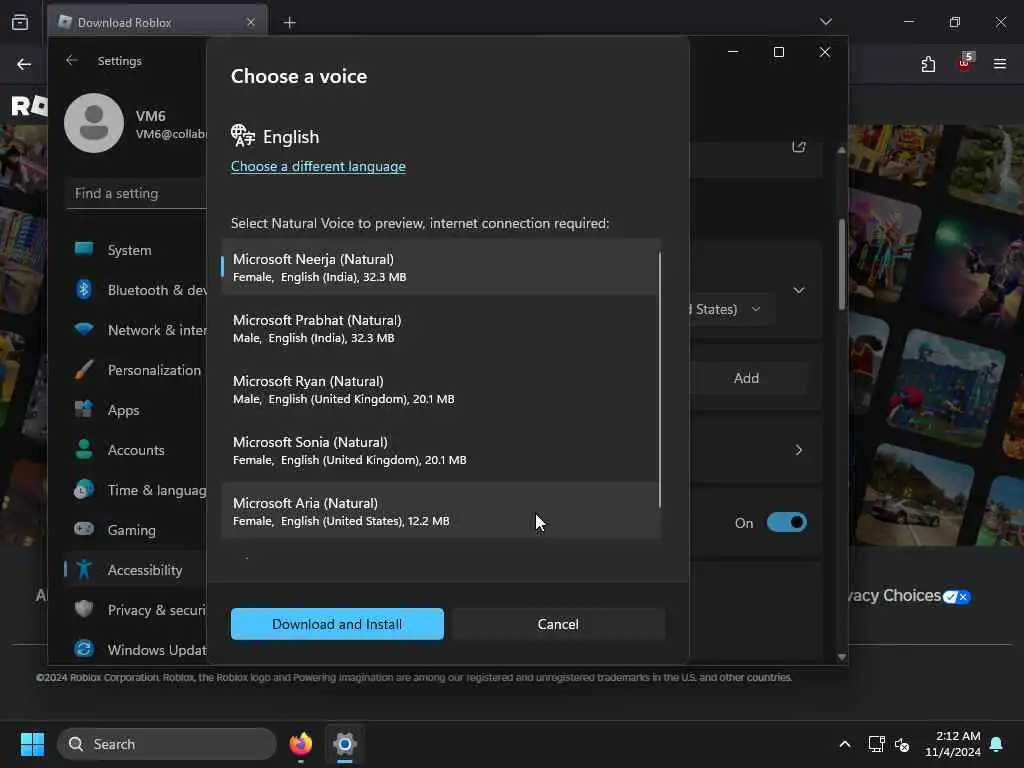
Task: Open Personalization paintbrush icon
Action: 84,370
